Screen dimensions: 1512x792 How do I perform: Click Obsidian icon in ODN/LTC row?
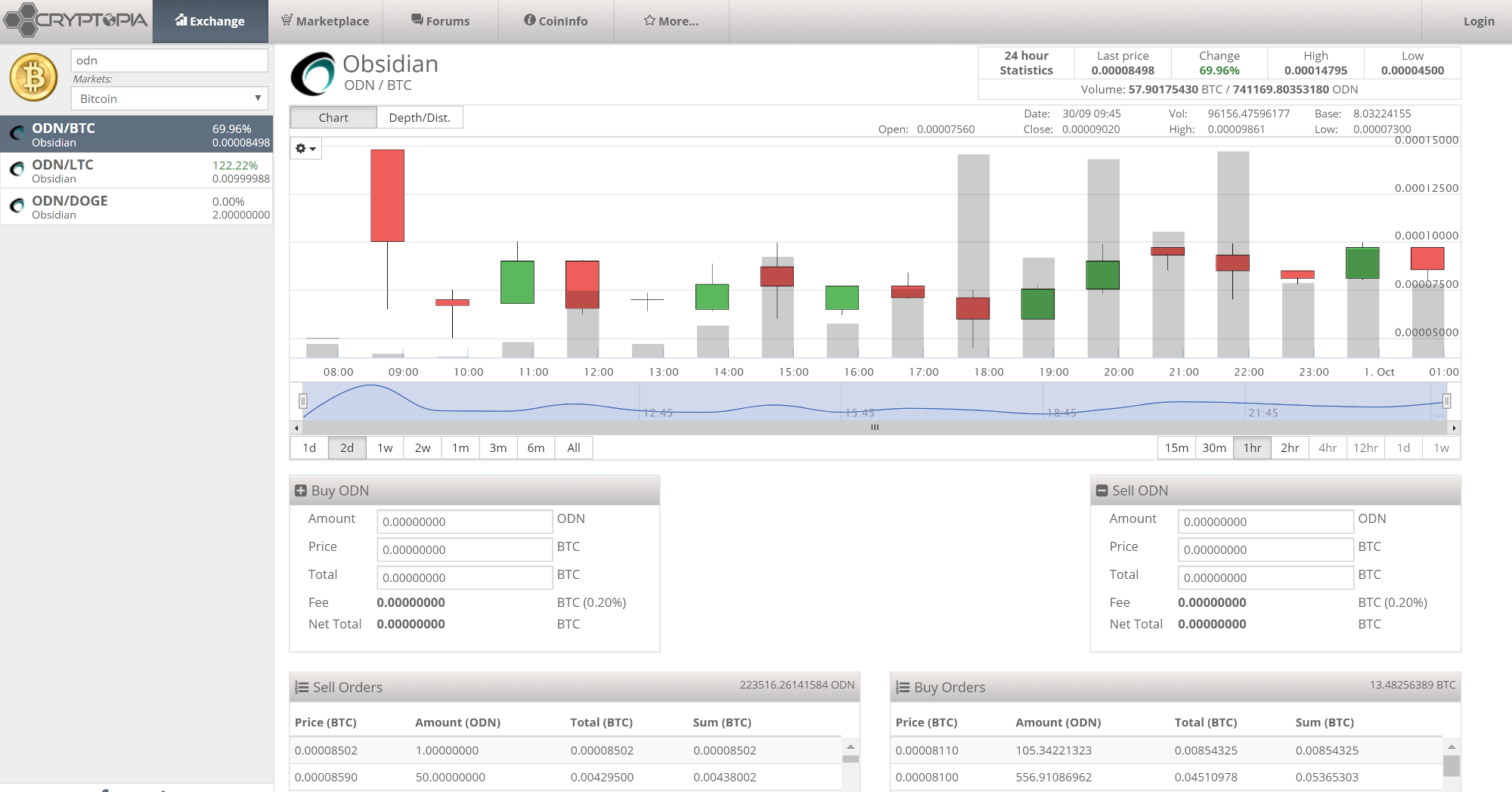[x=17, y=170]
